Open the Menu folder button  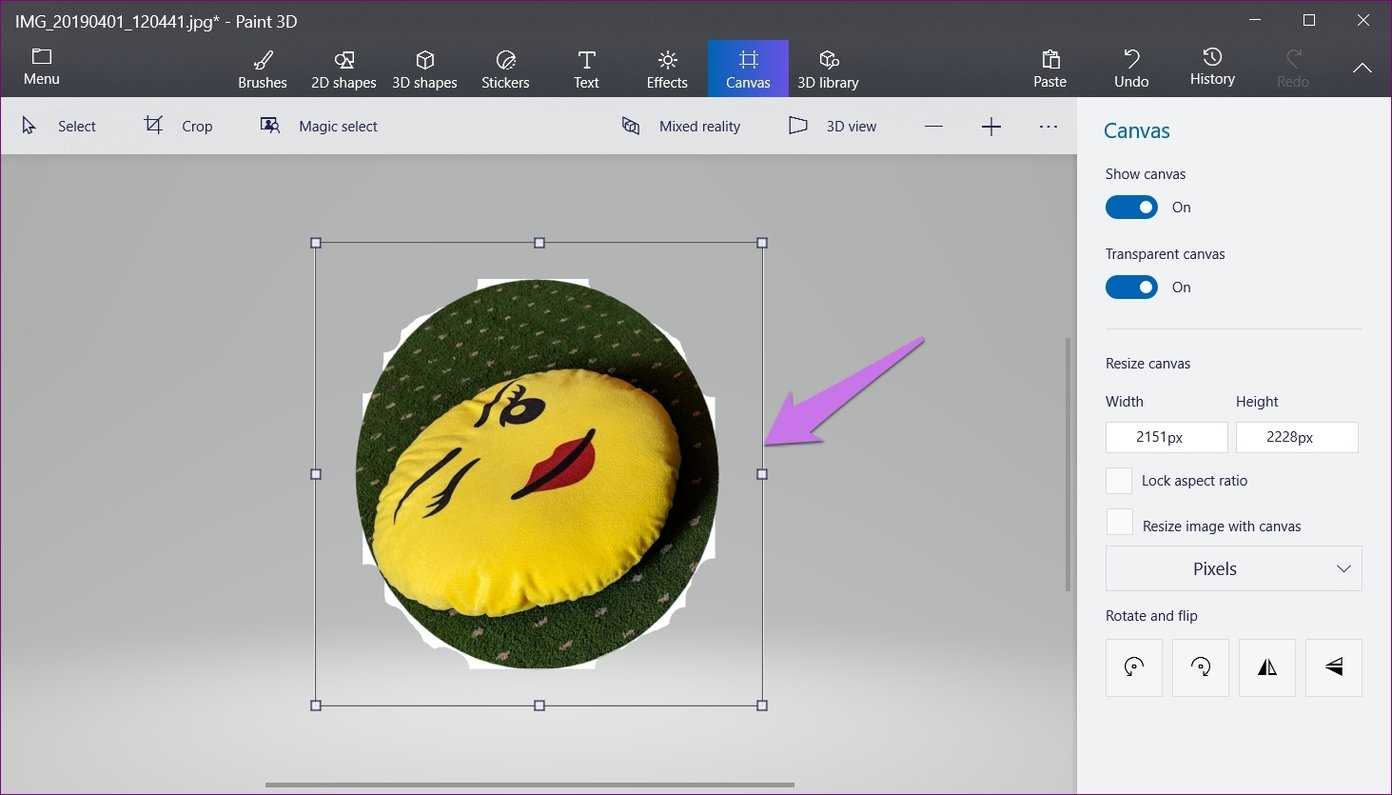[x=41, y=67]
